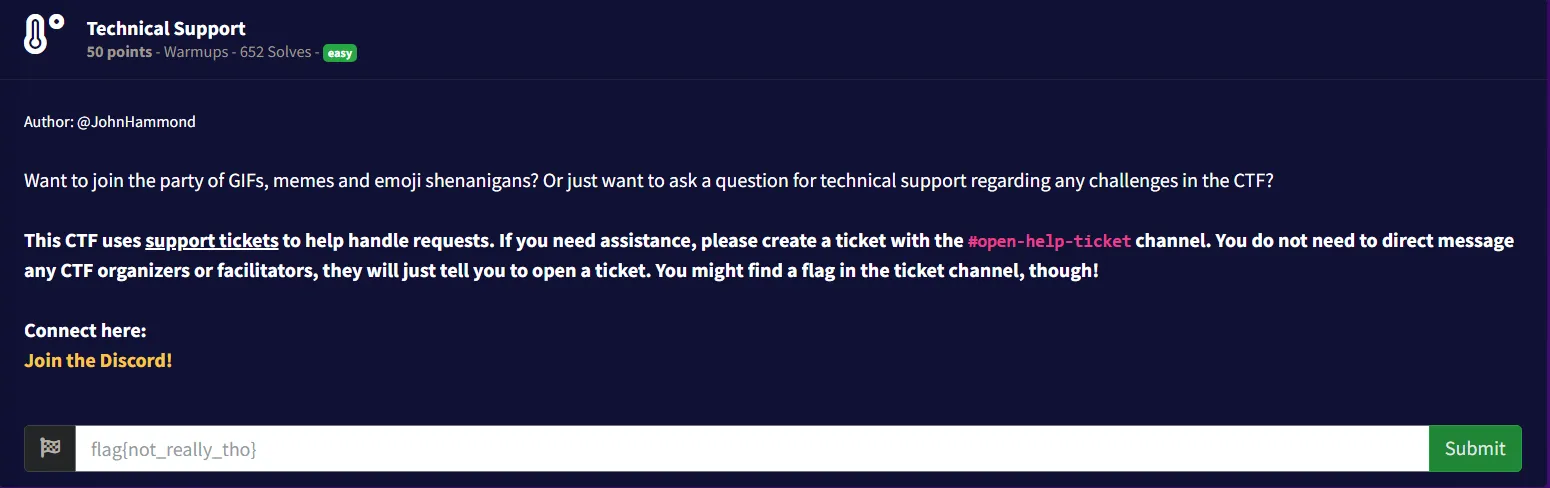The width and height of the screenshot is (1550, 488).
Task: View the 652 Solves count
Action: pos(275,52)
